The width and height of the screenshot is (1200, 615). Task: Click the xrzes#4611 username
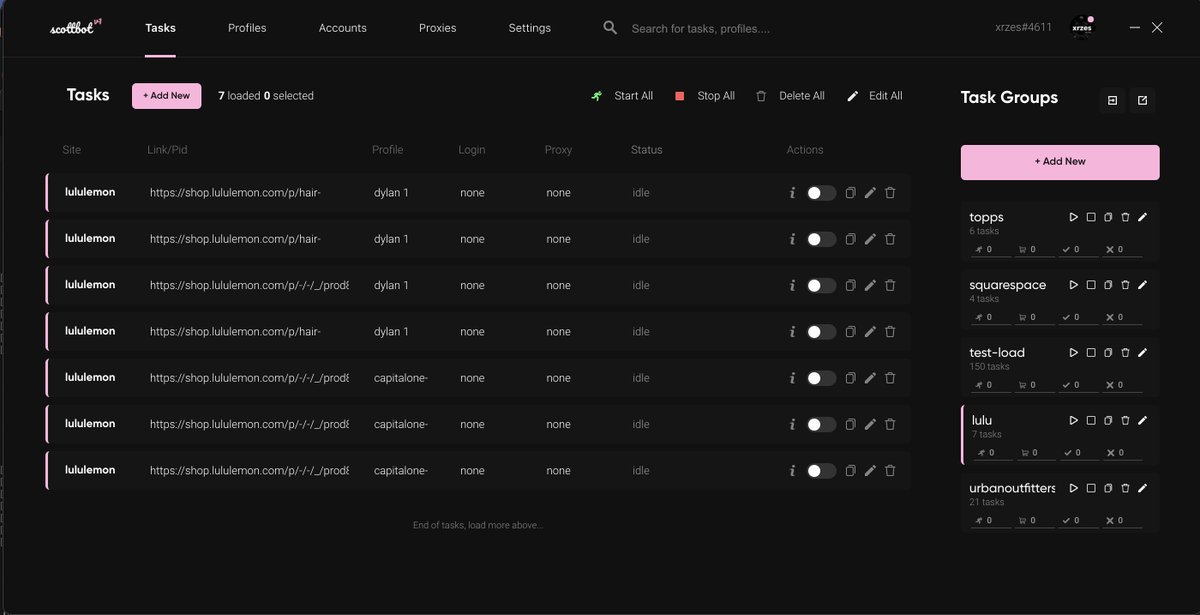pos(1024,28)
